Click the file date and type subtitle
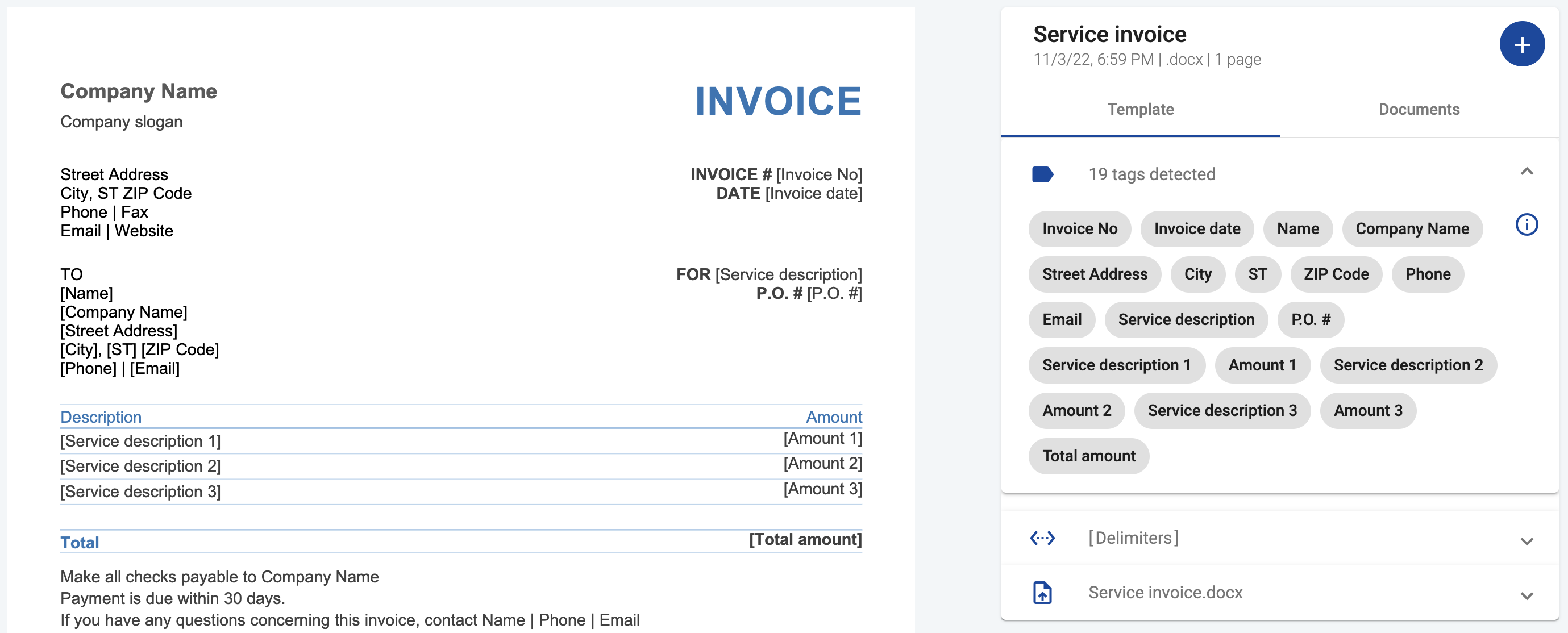This screenshot has width=1568, height=633. 1147,60
